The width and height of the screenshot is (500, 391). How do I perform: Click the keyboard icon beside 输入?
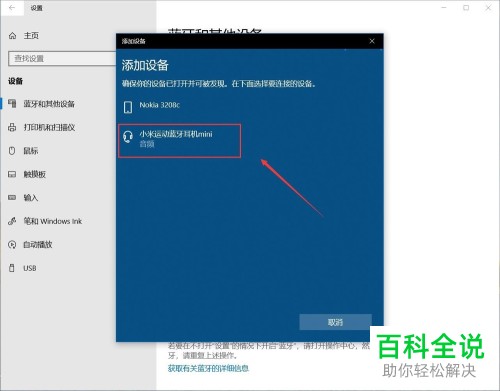pos(12,198)
